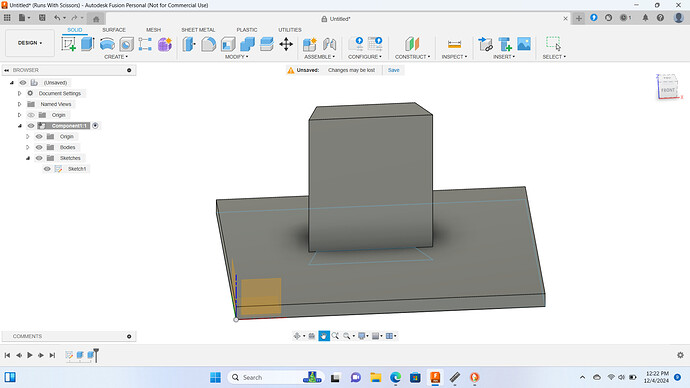The width and height of the screenshot is (690, 388).
Task: Click the Extrude tool icon
Action: coord(88,44)
